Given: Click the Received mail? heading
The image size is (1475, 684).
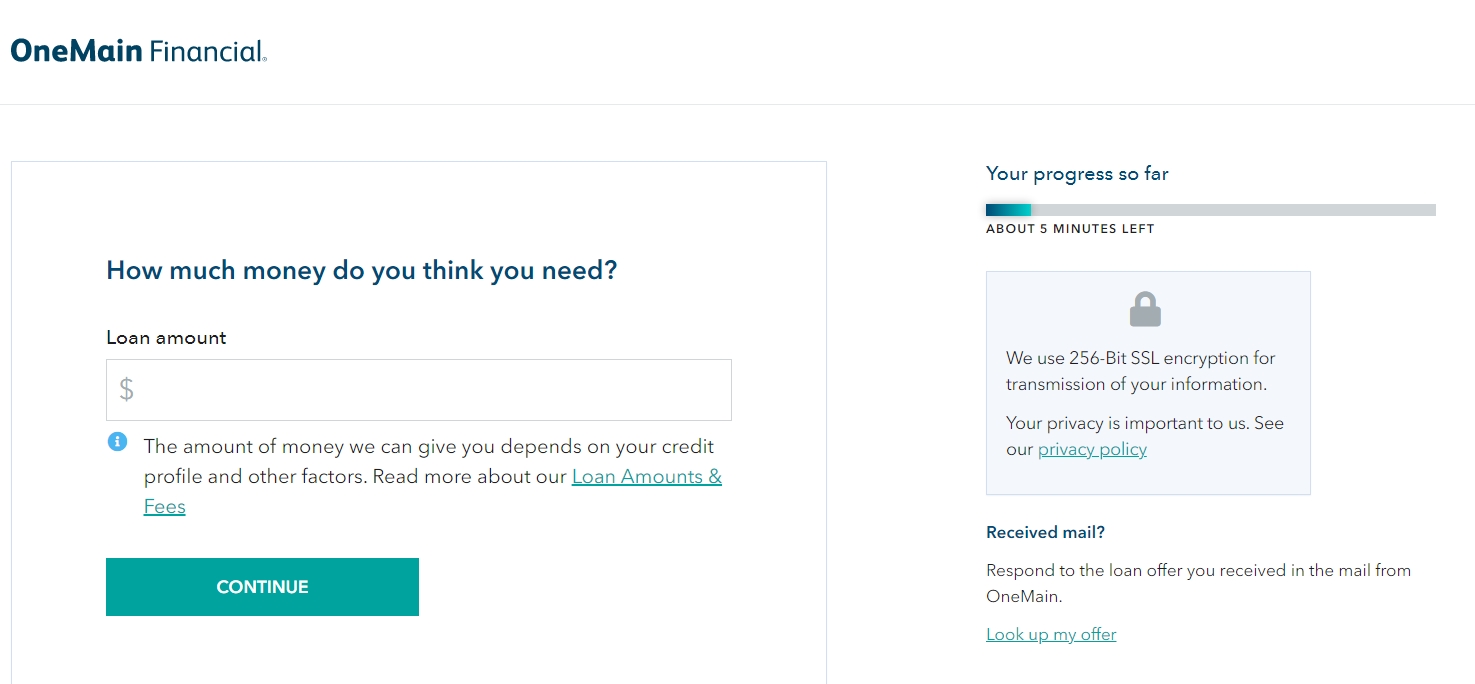Looking at the screenshot, I should [x=1045, y=531].
